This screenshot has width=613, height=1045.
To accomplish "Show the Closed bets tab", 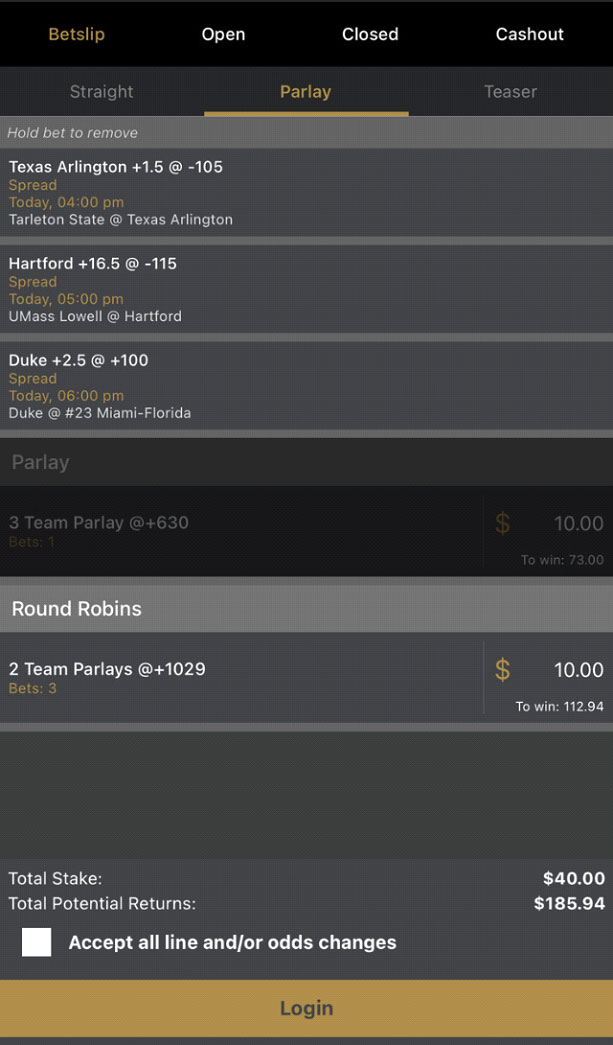I will point(370,34).
